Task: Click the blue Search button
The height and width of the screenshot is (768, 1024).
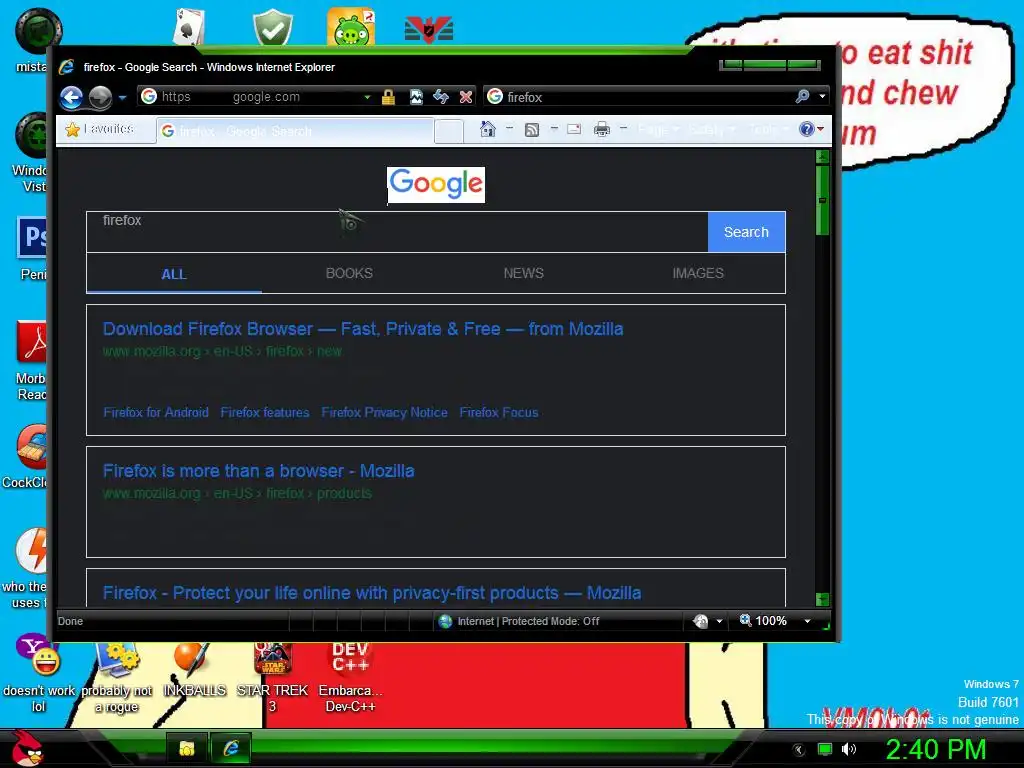Action: coord(746,232)
